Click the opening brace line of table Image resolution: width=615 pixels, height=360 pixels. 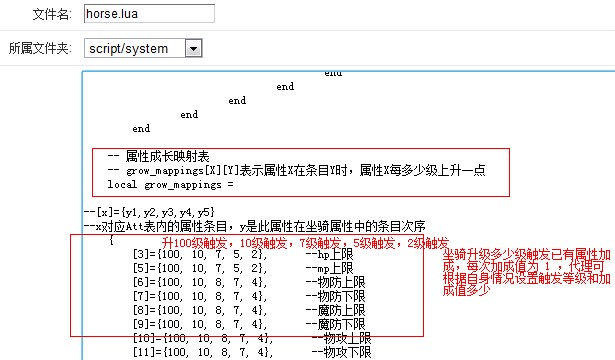111,240
